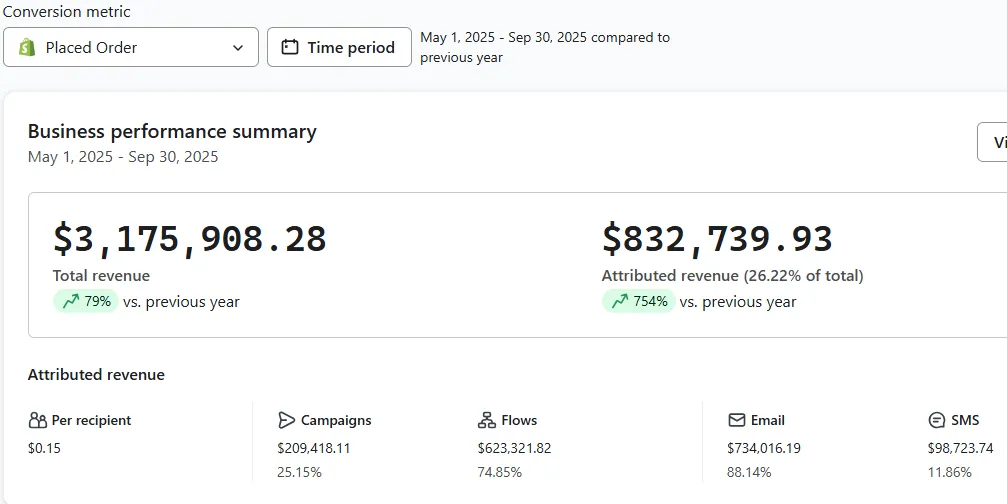Select the Attributed revenue amount $832,739.93
1007x504 pixels.
pyautogui.click(x=717, y=239)
